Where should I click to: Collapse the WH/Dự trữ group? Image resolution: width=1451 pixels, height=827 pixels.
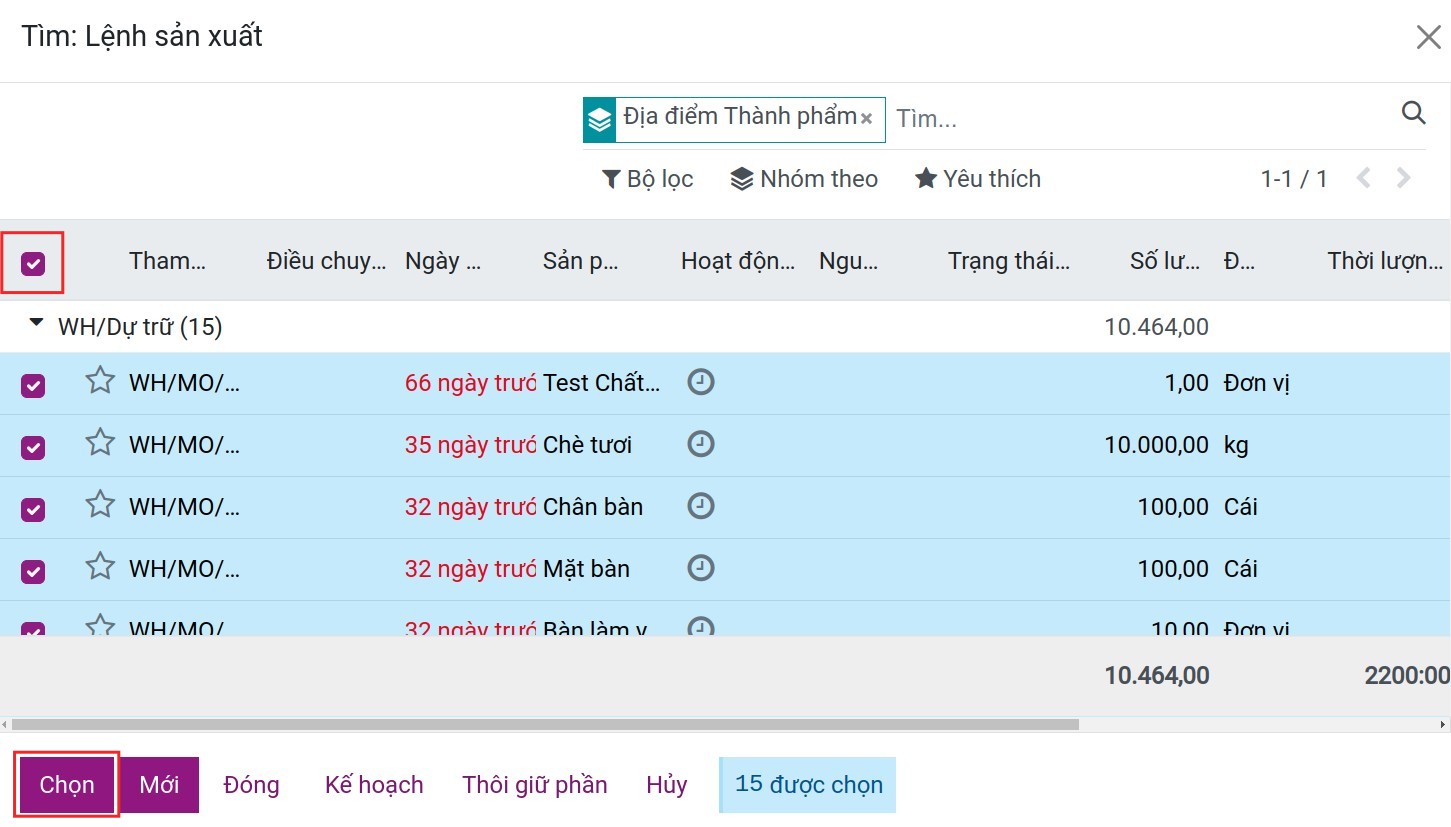click(37, 324)
